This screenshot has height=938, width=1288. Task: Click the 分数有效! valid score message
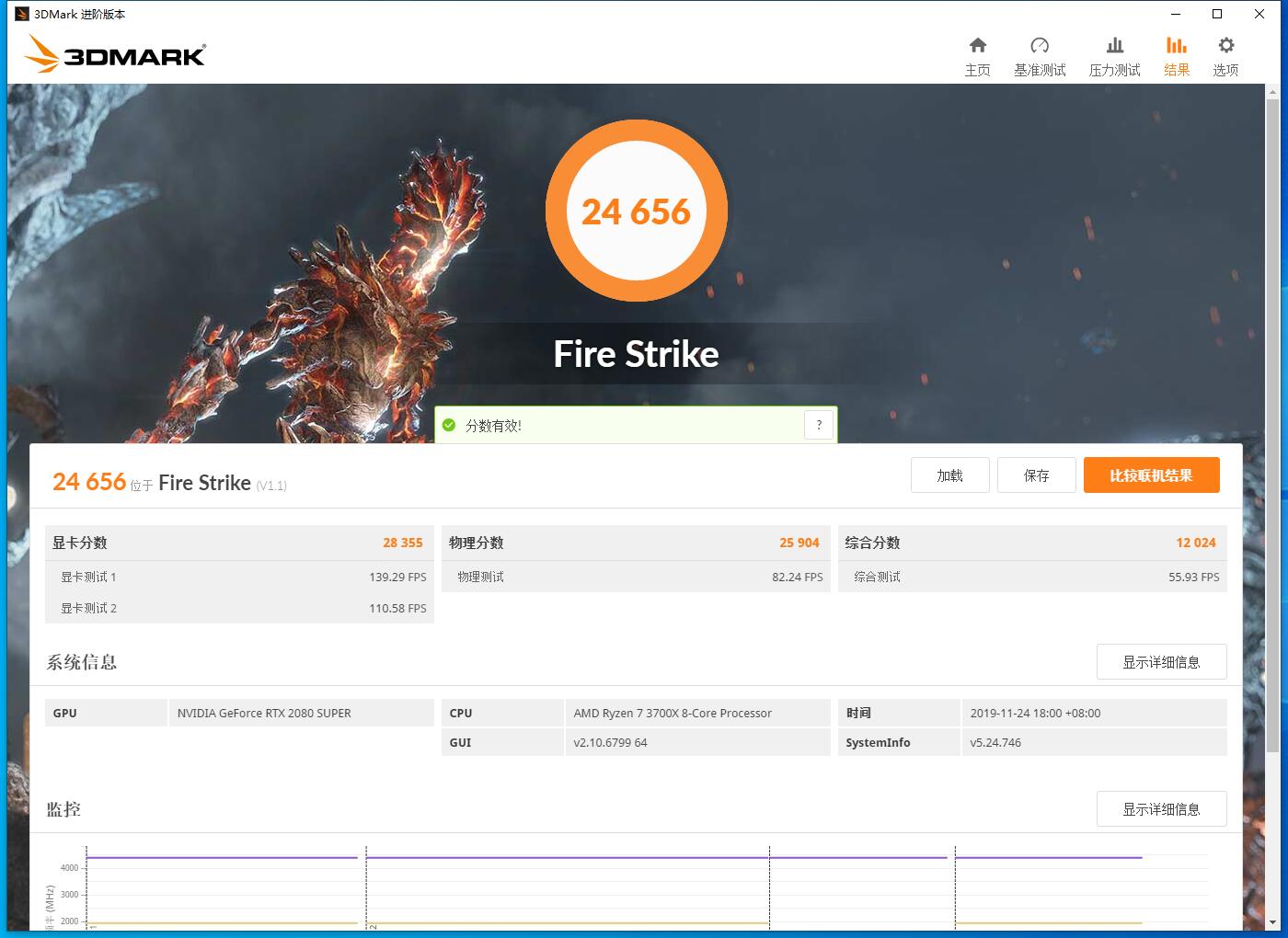coord(494,426)
